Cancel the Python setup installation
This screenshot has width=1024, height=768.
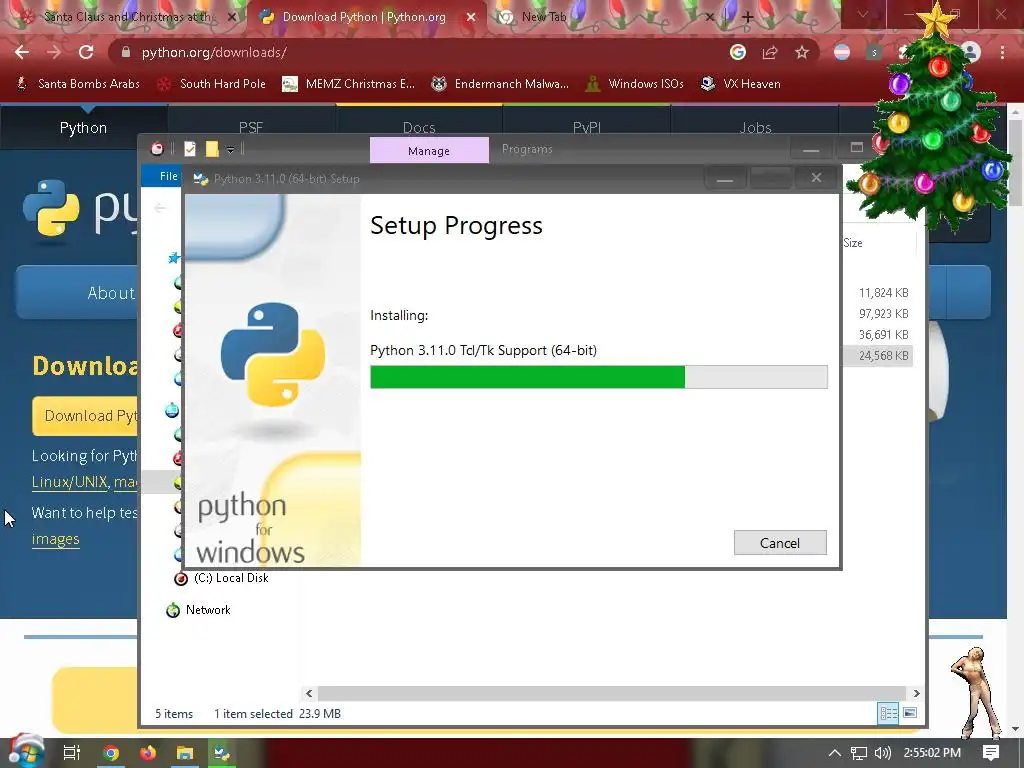[780, 543]
